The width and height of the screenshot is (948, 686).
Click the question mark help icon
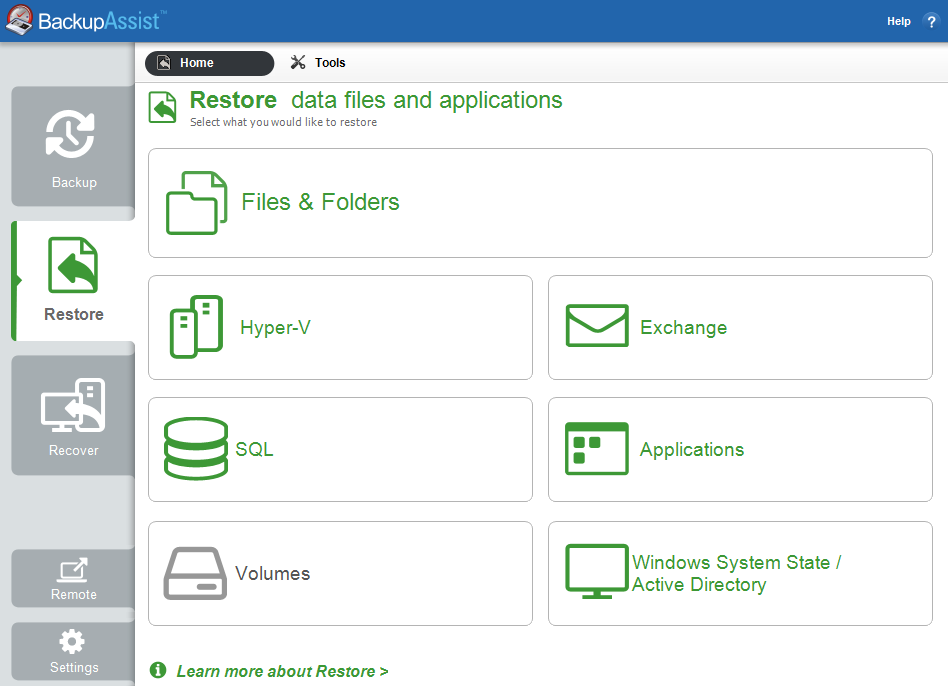pyautogui.click(x=931, y=21)
